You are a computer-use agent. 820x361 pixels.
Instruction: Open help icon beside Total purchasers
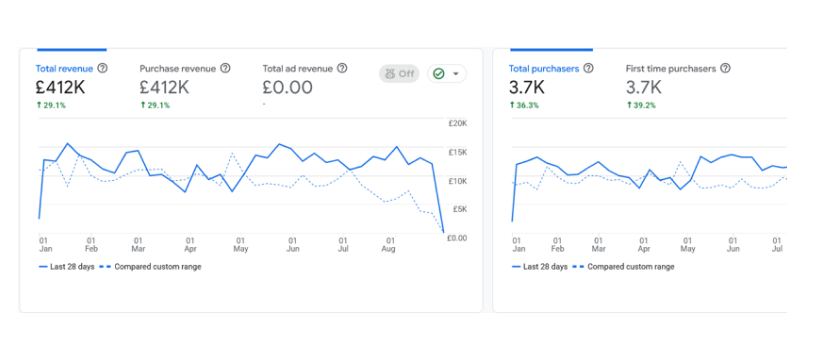588,69
